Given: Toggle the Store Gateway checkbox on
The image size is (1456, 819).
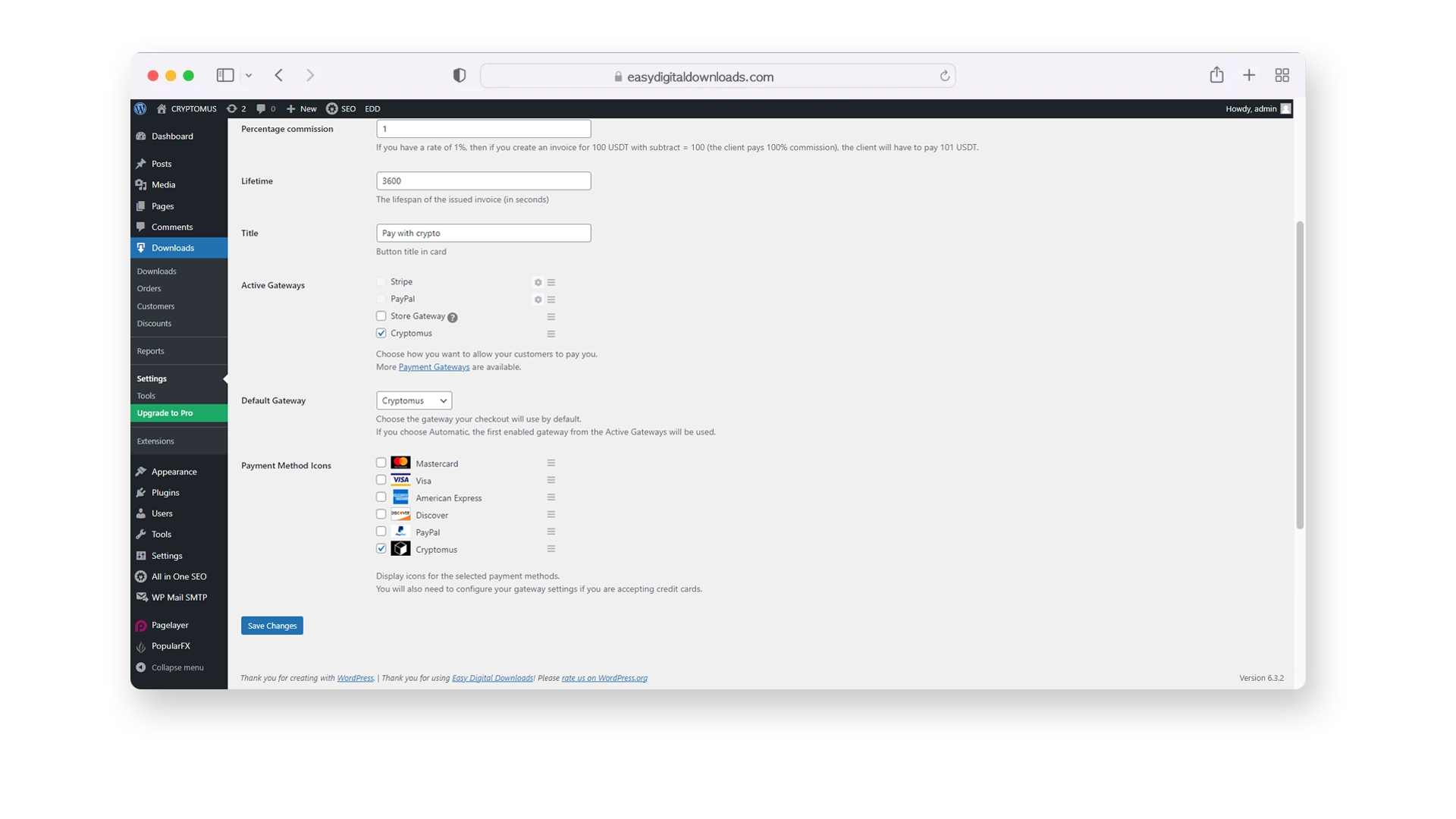Looking at the screenshot, I should (381, 316).
